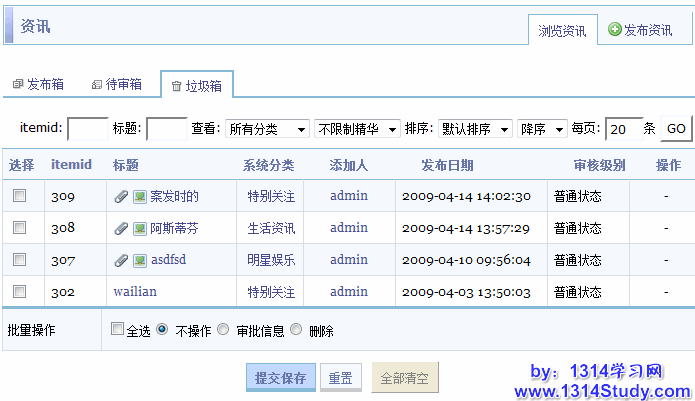Click the 发布箱 publish box icon
The height and width of the screenshot is (401, 695).
(x=18, y=85)
